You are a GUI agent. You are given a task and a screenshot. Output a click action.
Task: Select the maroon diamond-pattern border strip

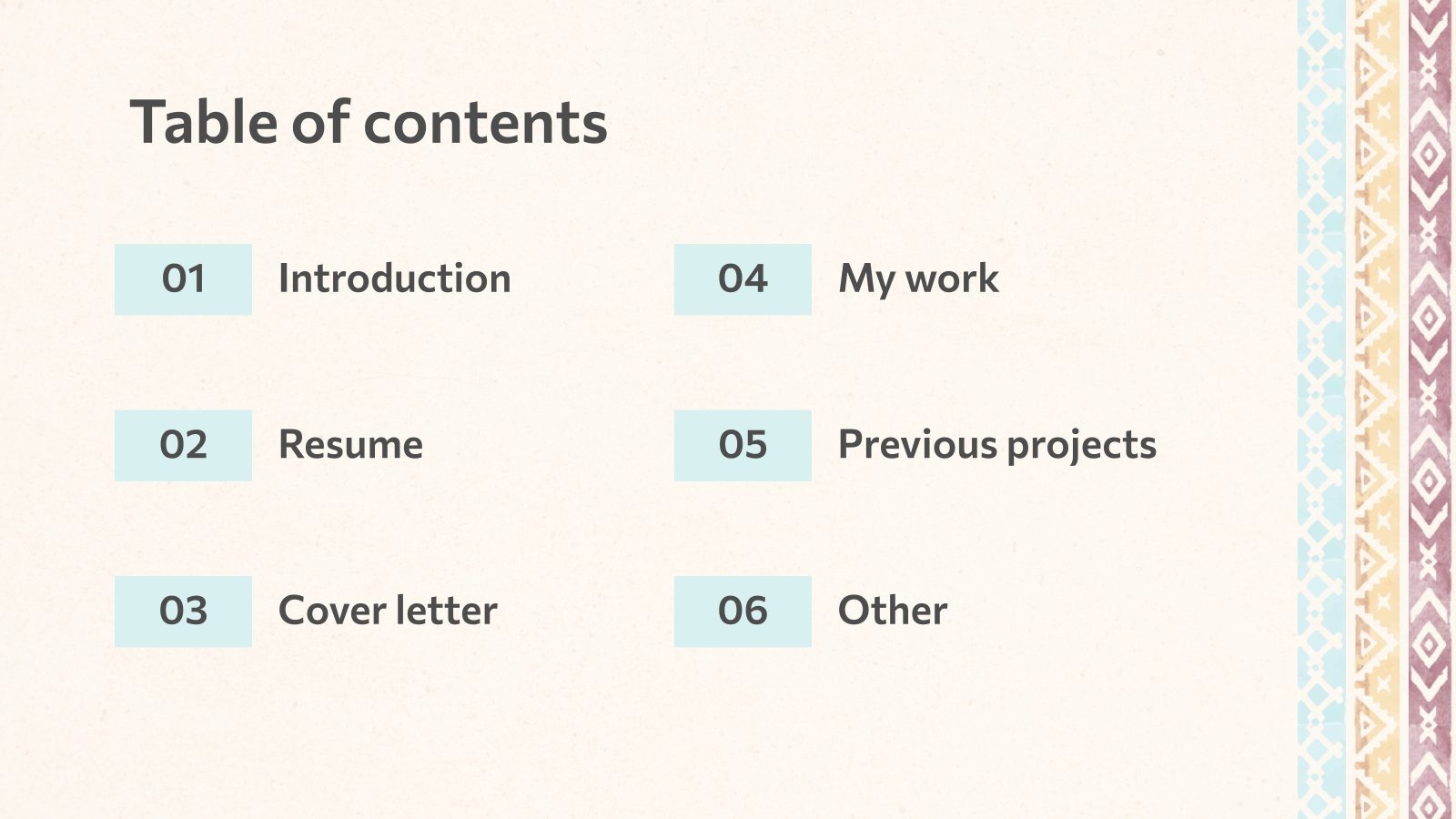pos(1429,409)
